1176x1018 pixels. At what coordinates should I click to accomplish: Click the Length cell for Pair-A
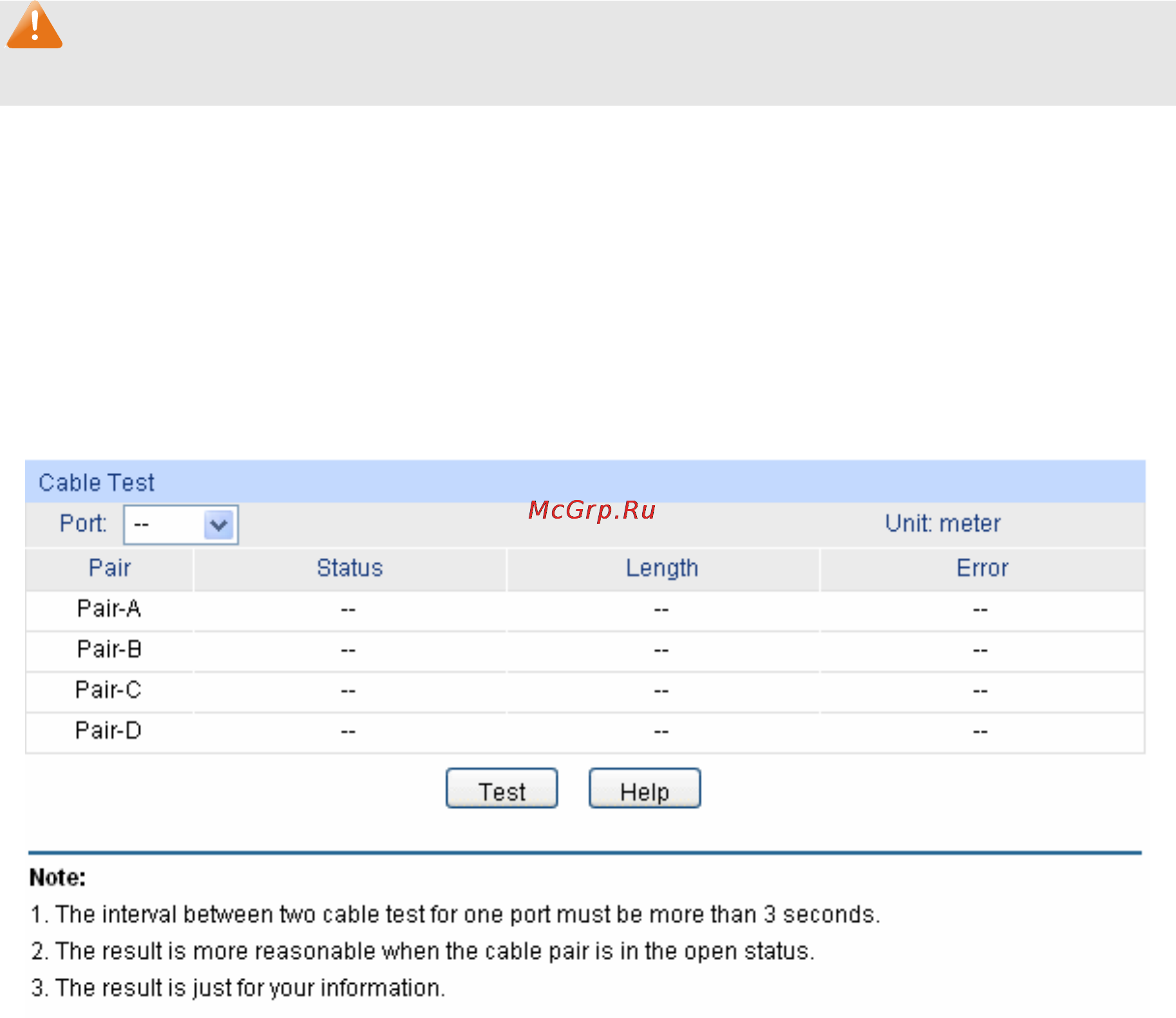coord(662,610)
